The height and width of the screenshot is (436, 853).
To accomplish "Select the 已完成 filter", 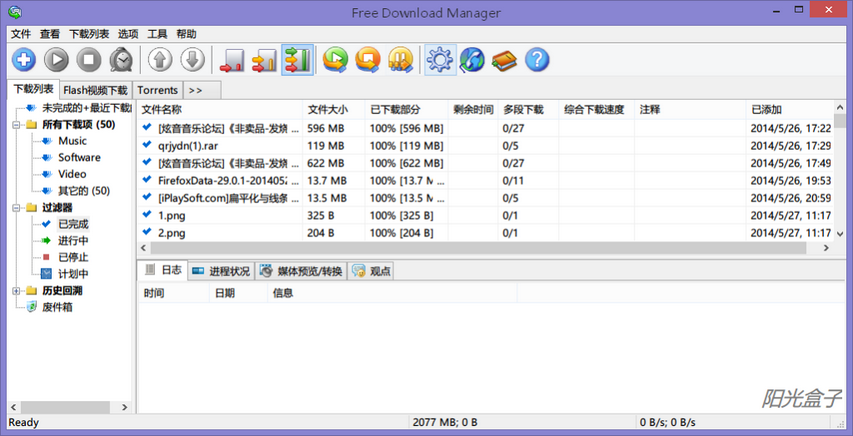I will coord(73,224).
